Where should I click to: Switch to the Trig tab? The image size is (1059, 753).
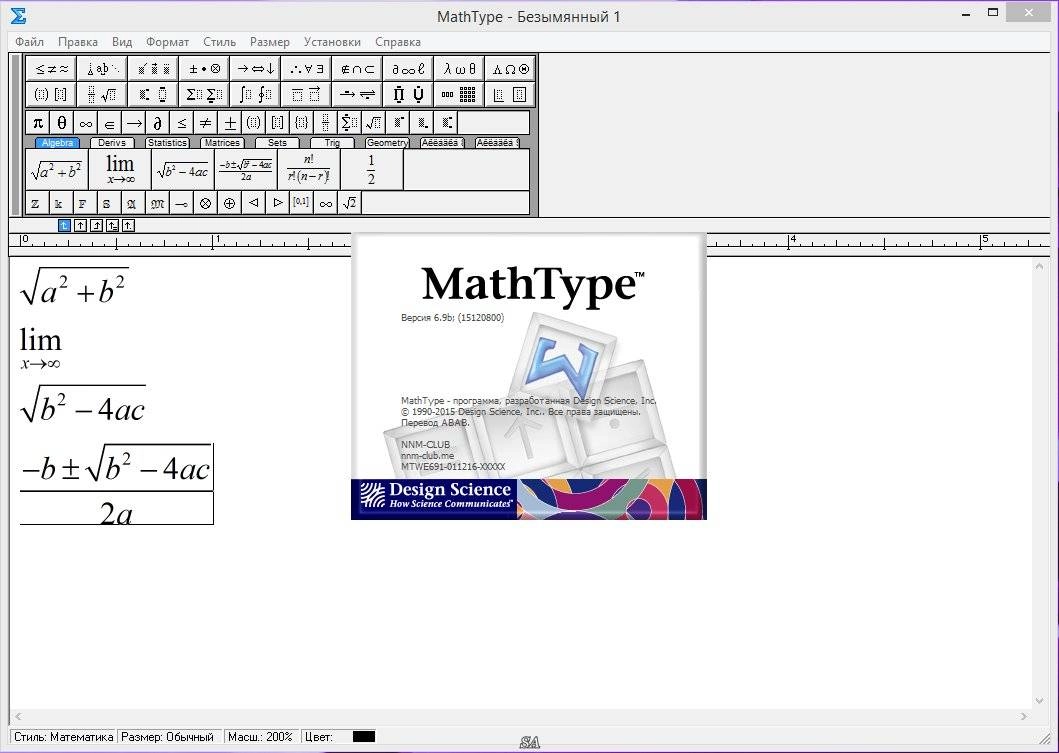coord(332,142)
